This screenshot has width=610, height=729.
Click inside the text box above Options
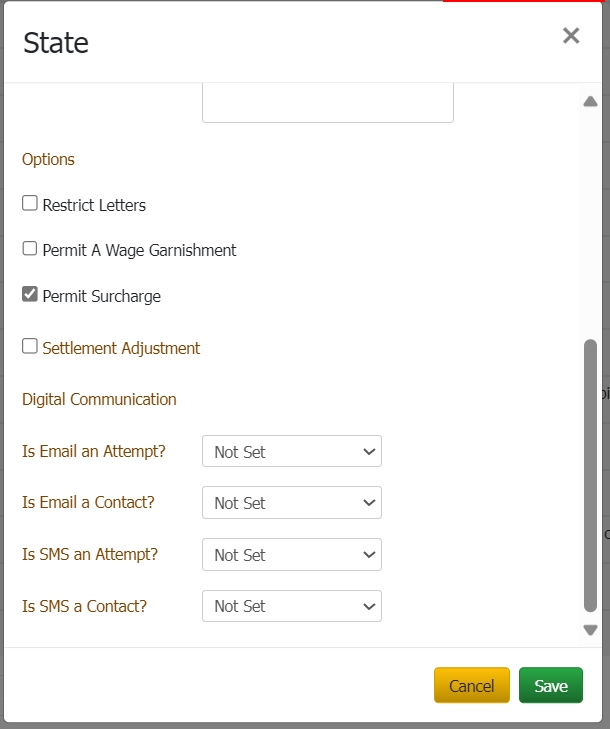coord(327,102)
